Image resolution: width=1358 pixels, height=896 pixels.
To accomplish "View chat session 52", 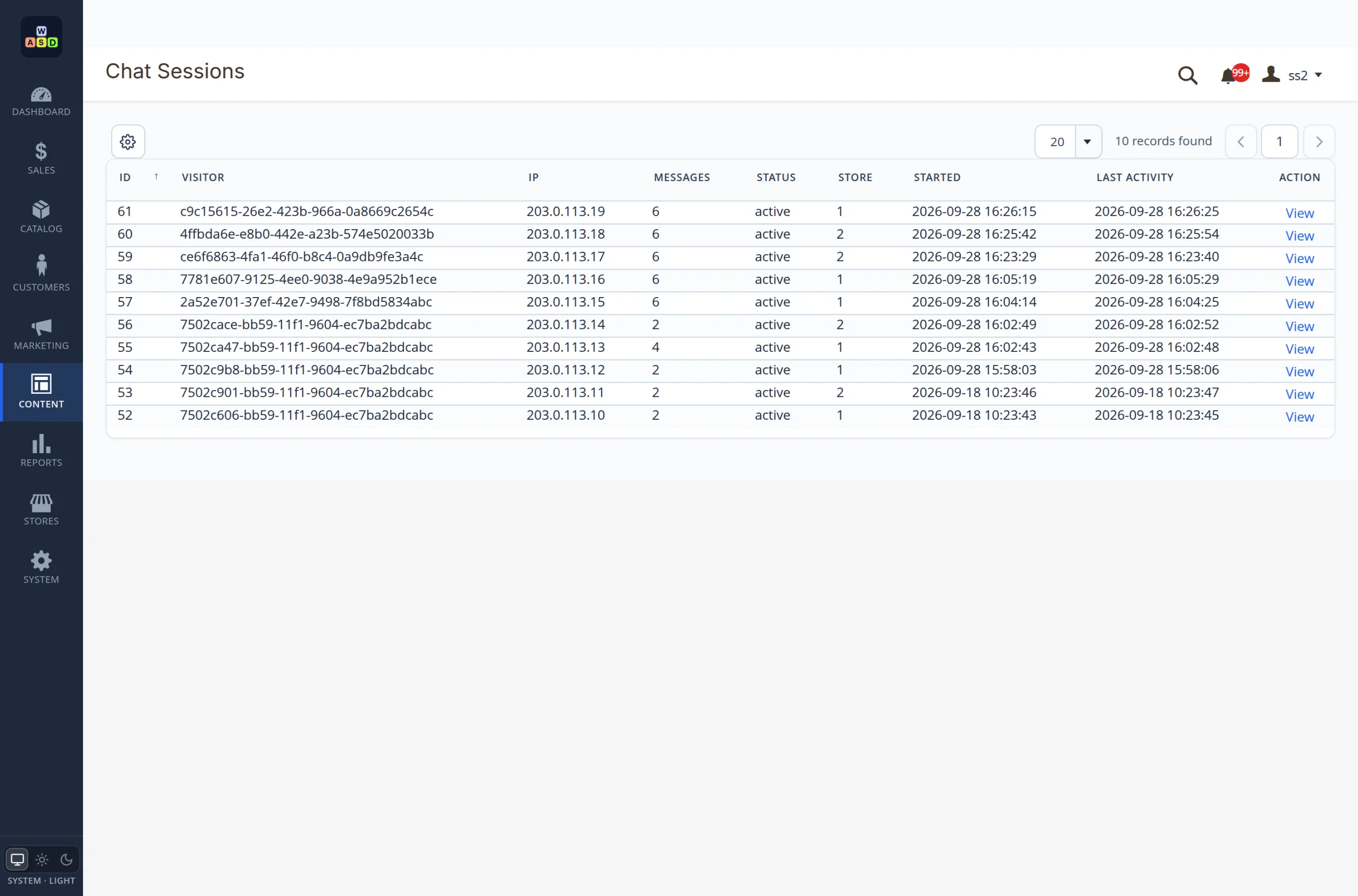I will [1300, 417].
